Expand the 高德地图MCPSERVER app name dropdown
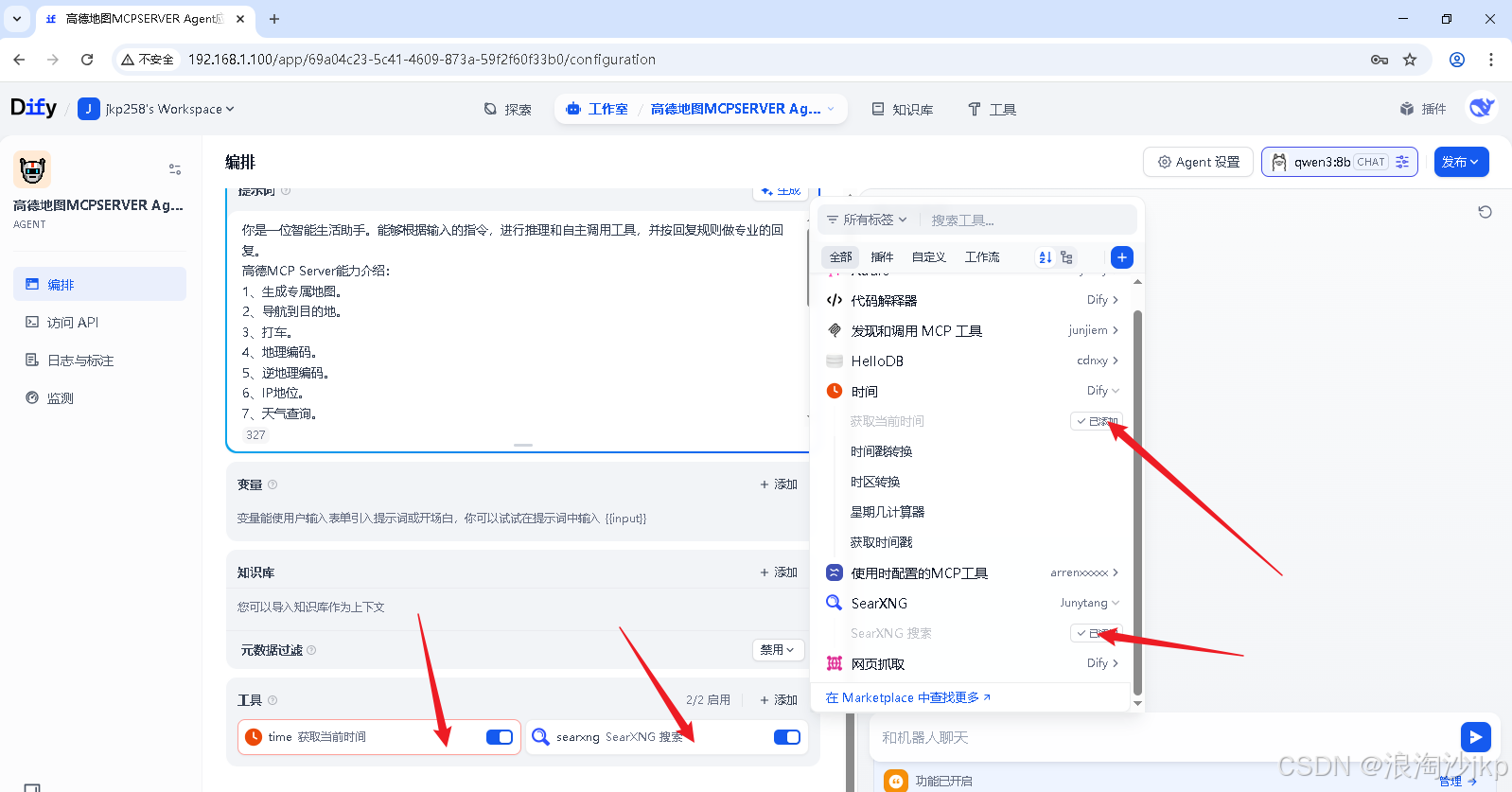 pyautogui.click(x=743, y=109)
